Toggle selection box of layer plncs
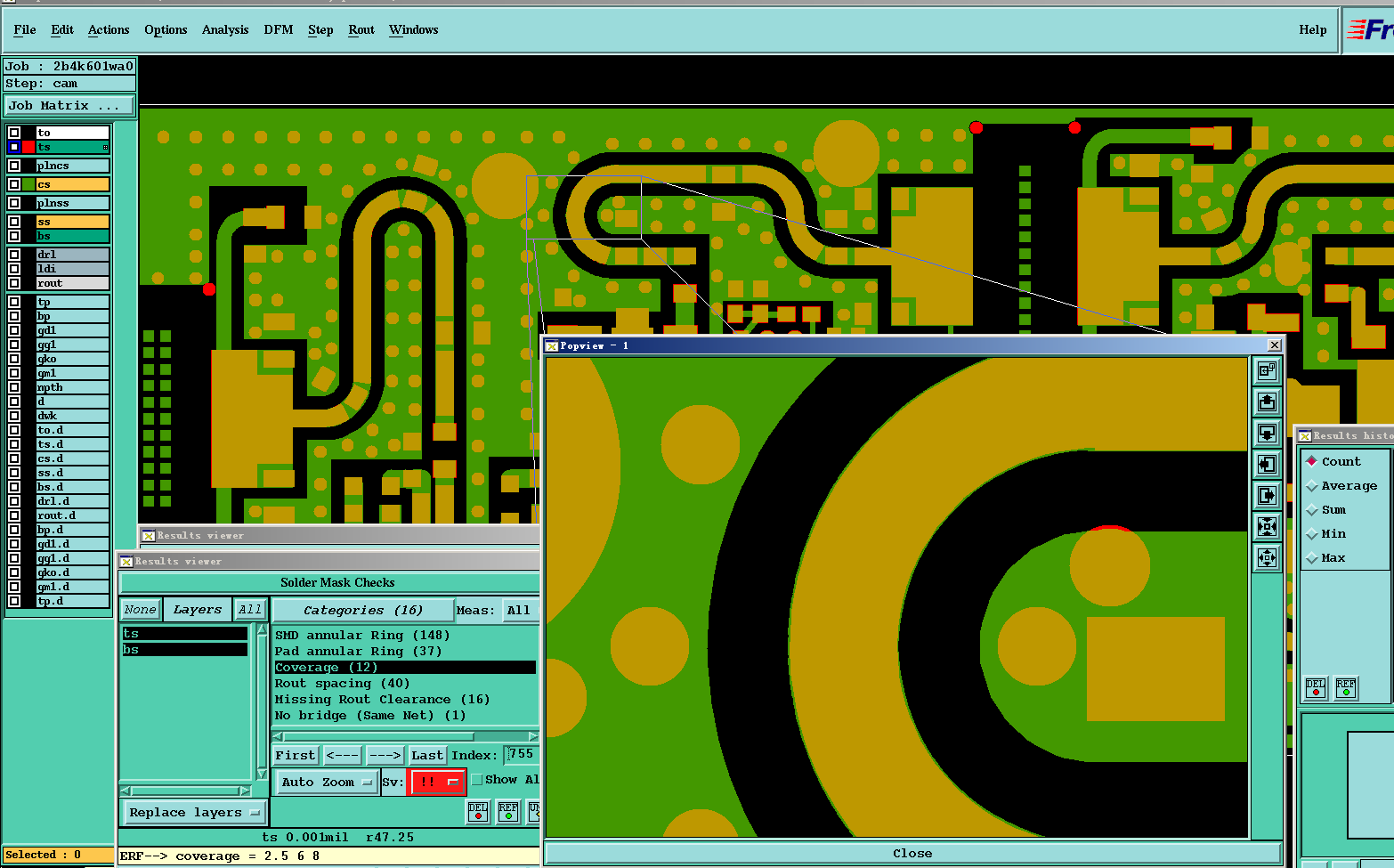Screen dimensions: 1394x868 click(x=14, y=166)
